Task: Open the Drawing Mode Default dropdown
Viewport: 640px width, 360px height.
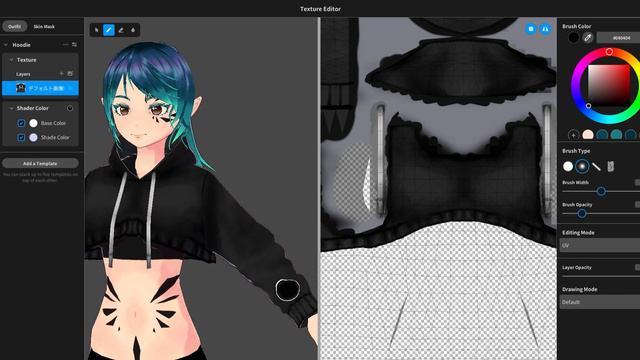Action: [600, 302]
